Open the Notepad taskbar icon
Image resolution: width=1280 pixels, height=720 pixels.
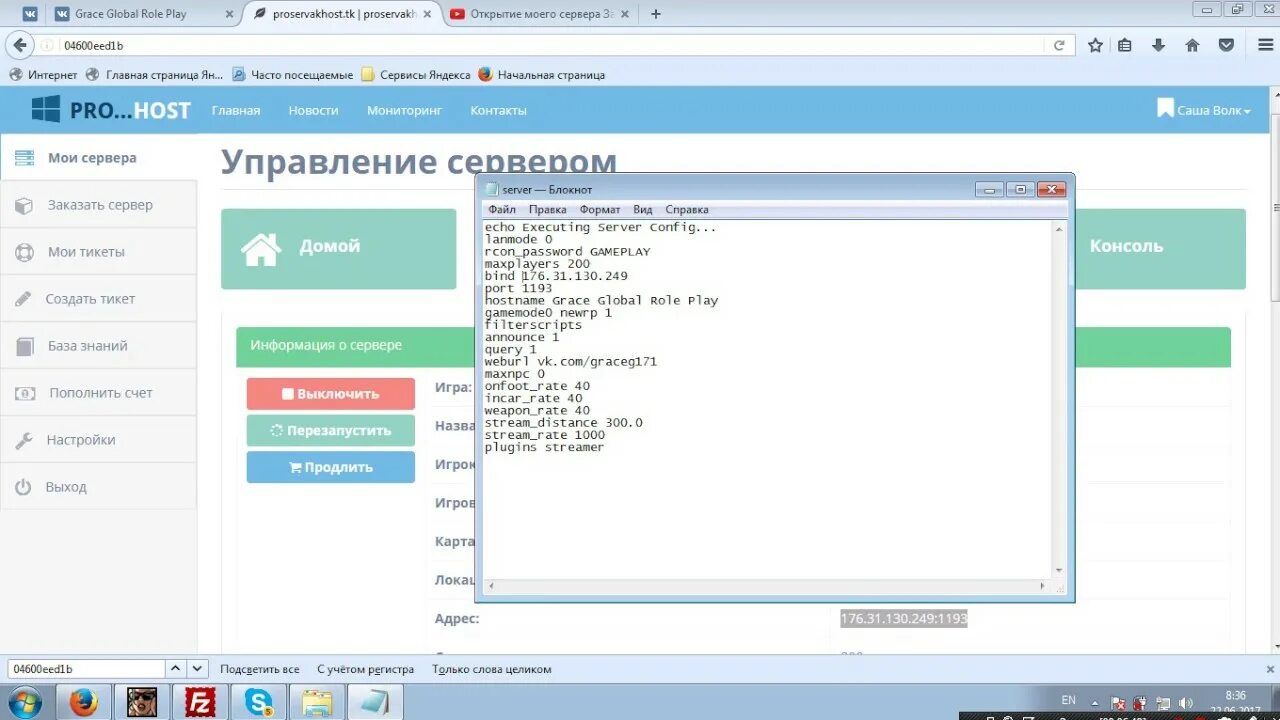point(374,702)
